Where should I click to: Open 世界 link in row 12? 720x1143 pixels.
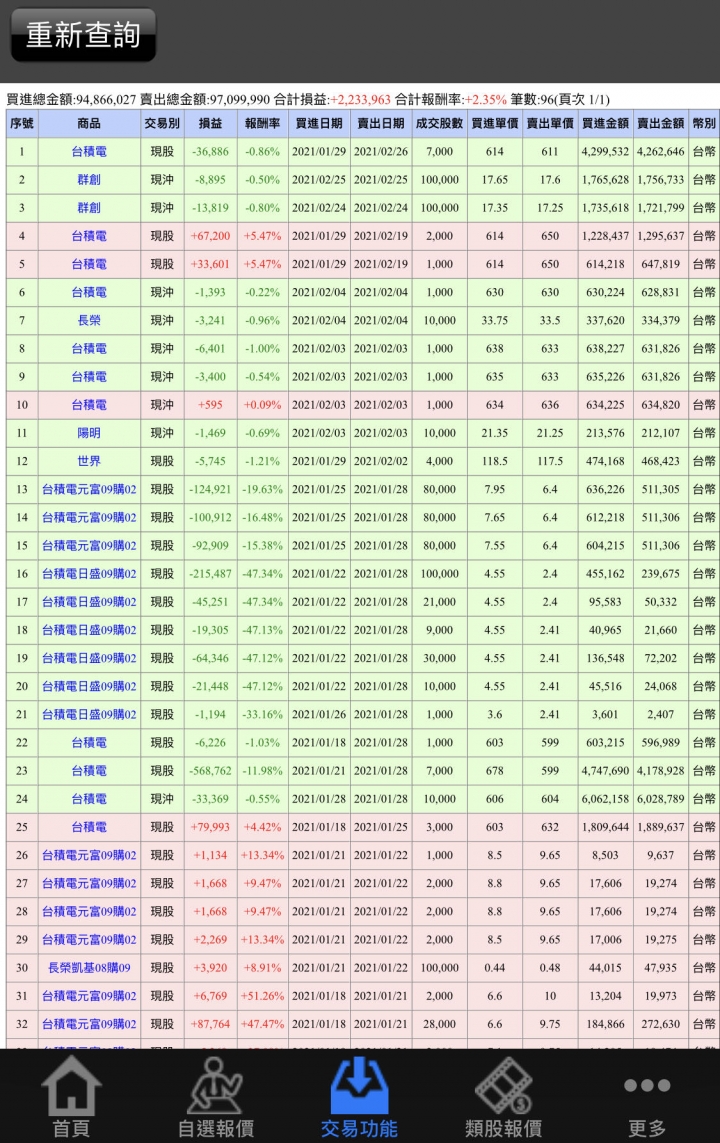click(89, 461)
